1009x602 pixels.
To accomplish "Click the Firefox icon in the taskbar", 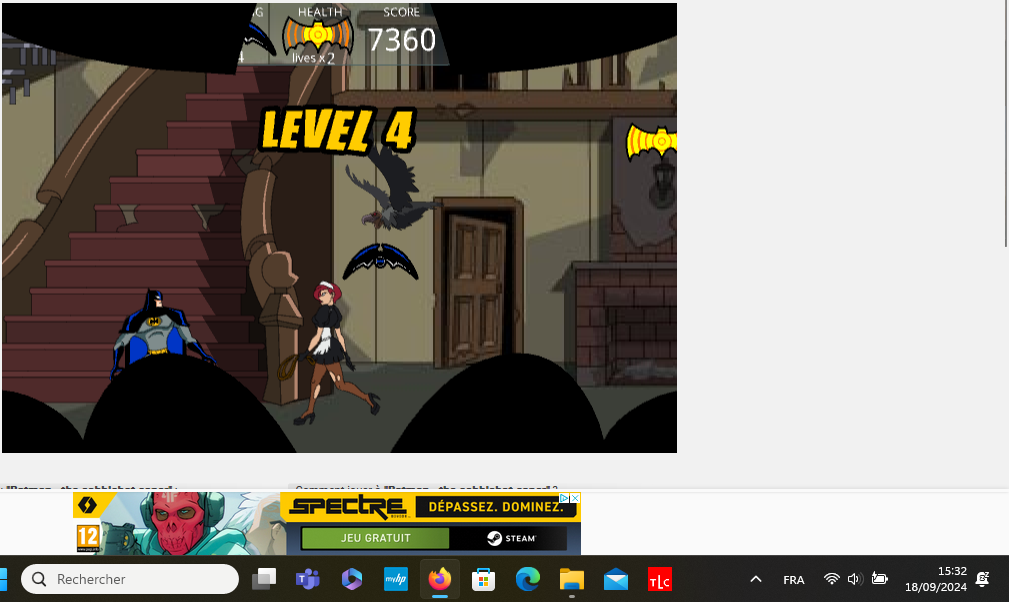I will click(x=439, y=579).
